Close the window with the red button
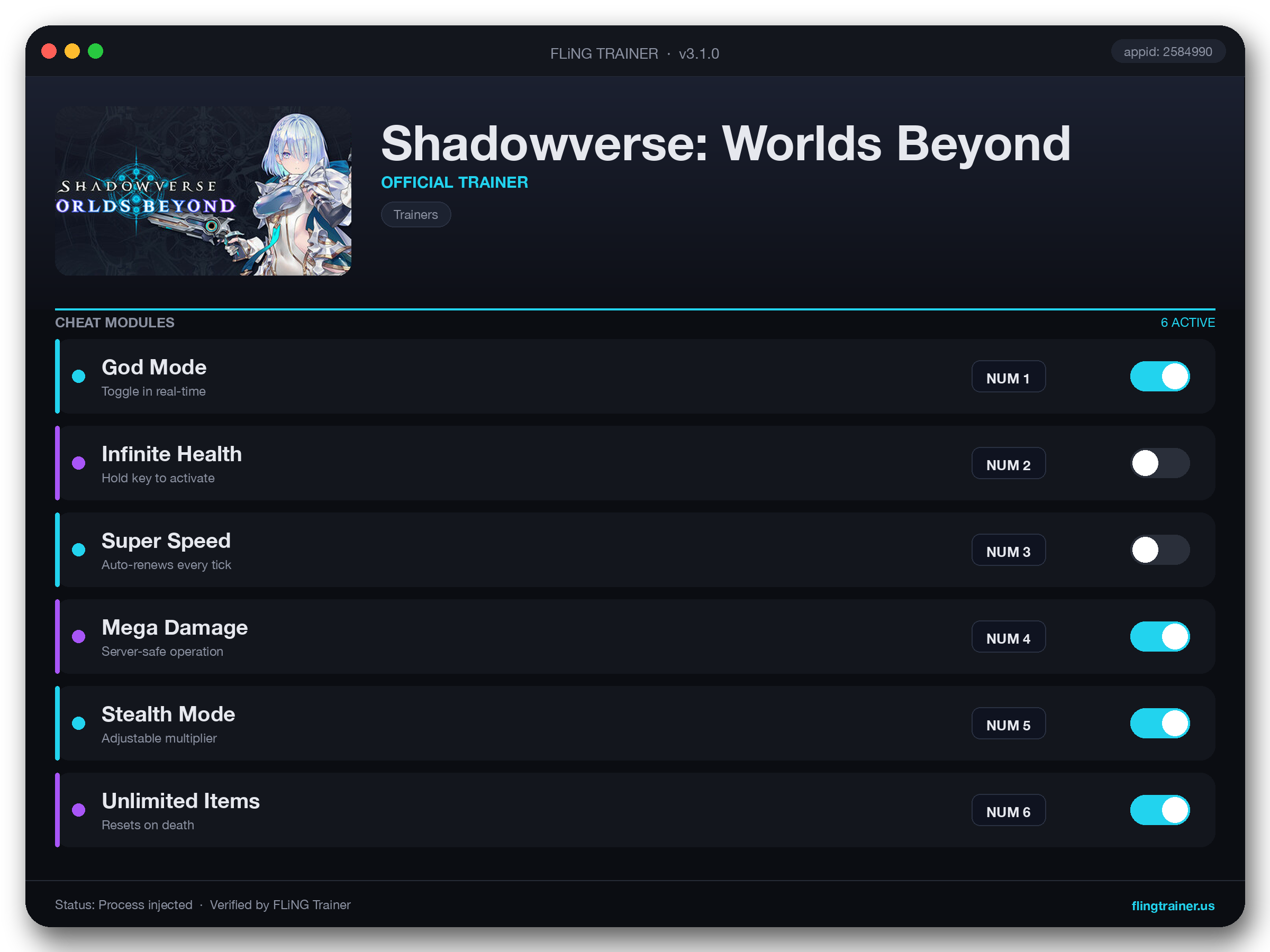This screenshot has height=952, width=1270. (x=49, y=51)
